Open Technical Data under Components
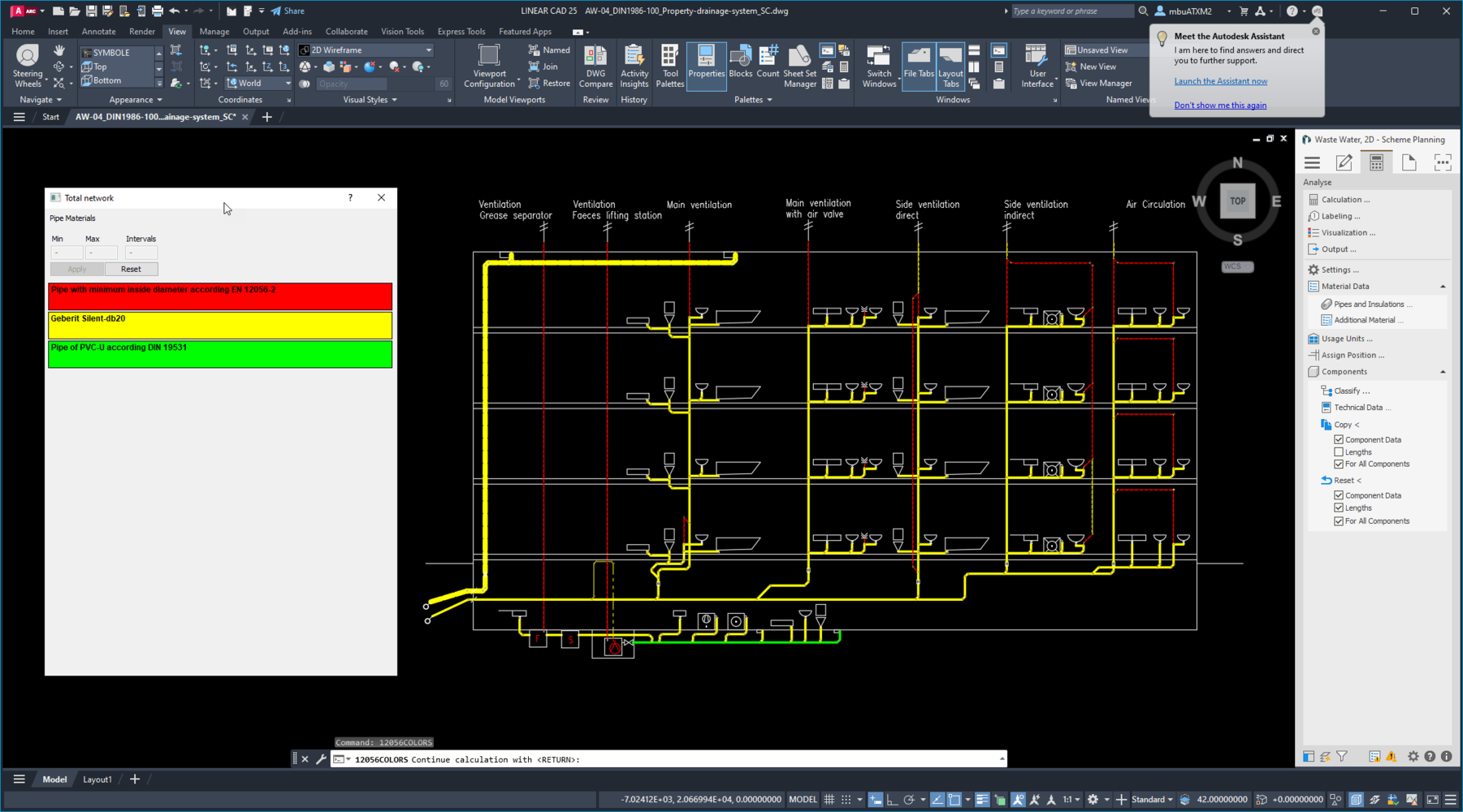 coord(1356,408)
